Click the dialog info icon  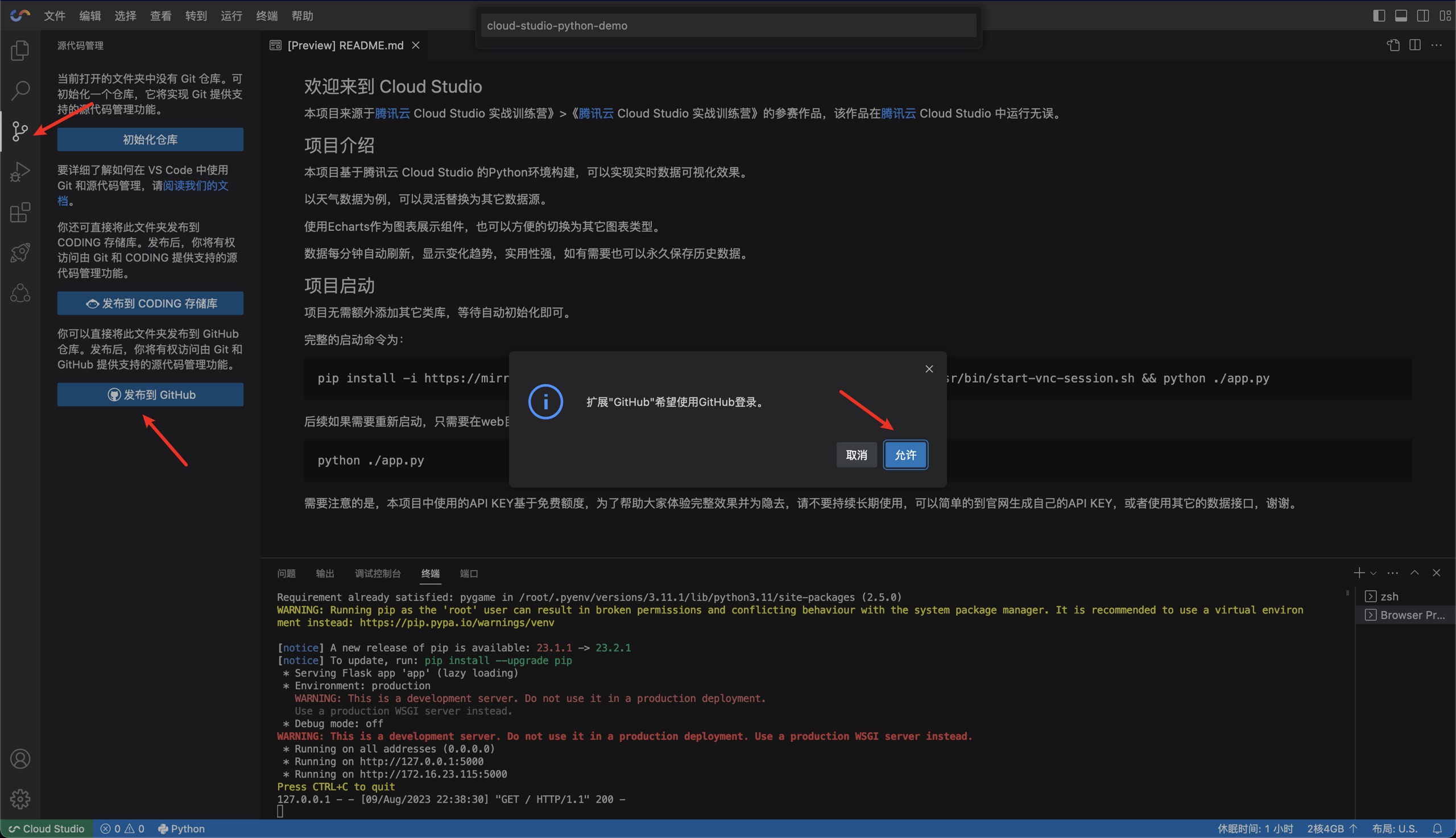coord(545,402)
